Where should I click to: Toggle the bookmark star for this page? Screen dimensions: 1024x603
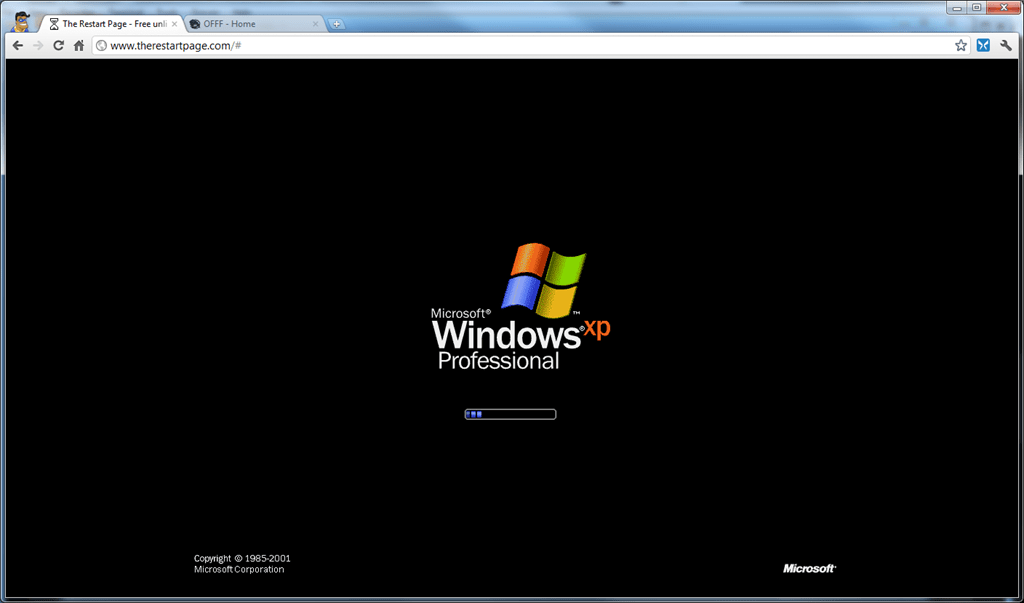click(960, 45)
